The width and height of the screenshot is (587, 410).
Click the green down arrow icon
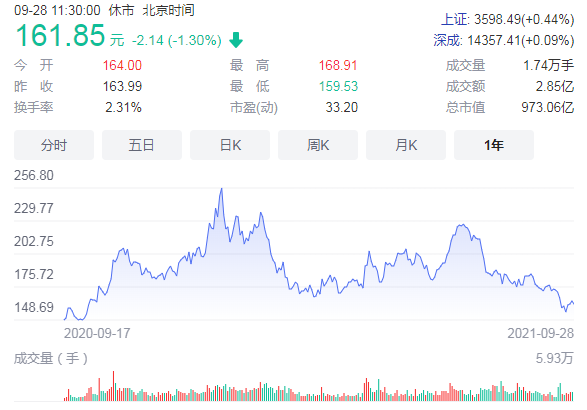[x=236, y=40]
